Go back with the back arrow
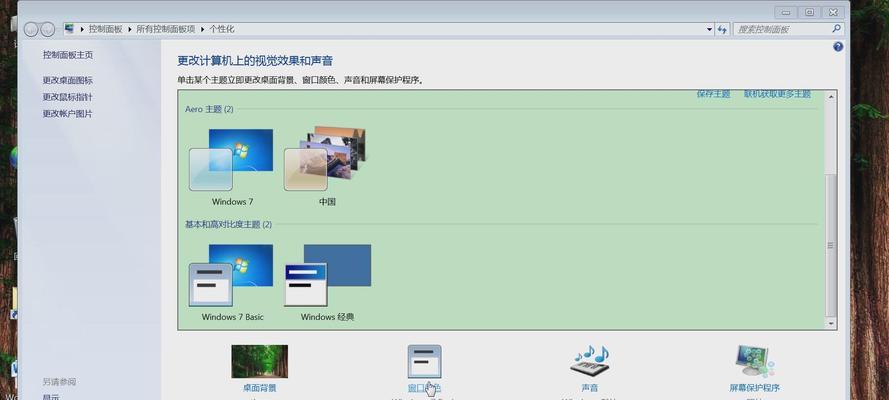Image resolution: width=889 pixels, height=400 pixels. [x=31, y=29]
